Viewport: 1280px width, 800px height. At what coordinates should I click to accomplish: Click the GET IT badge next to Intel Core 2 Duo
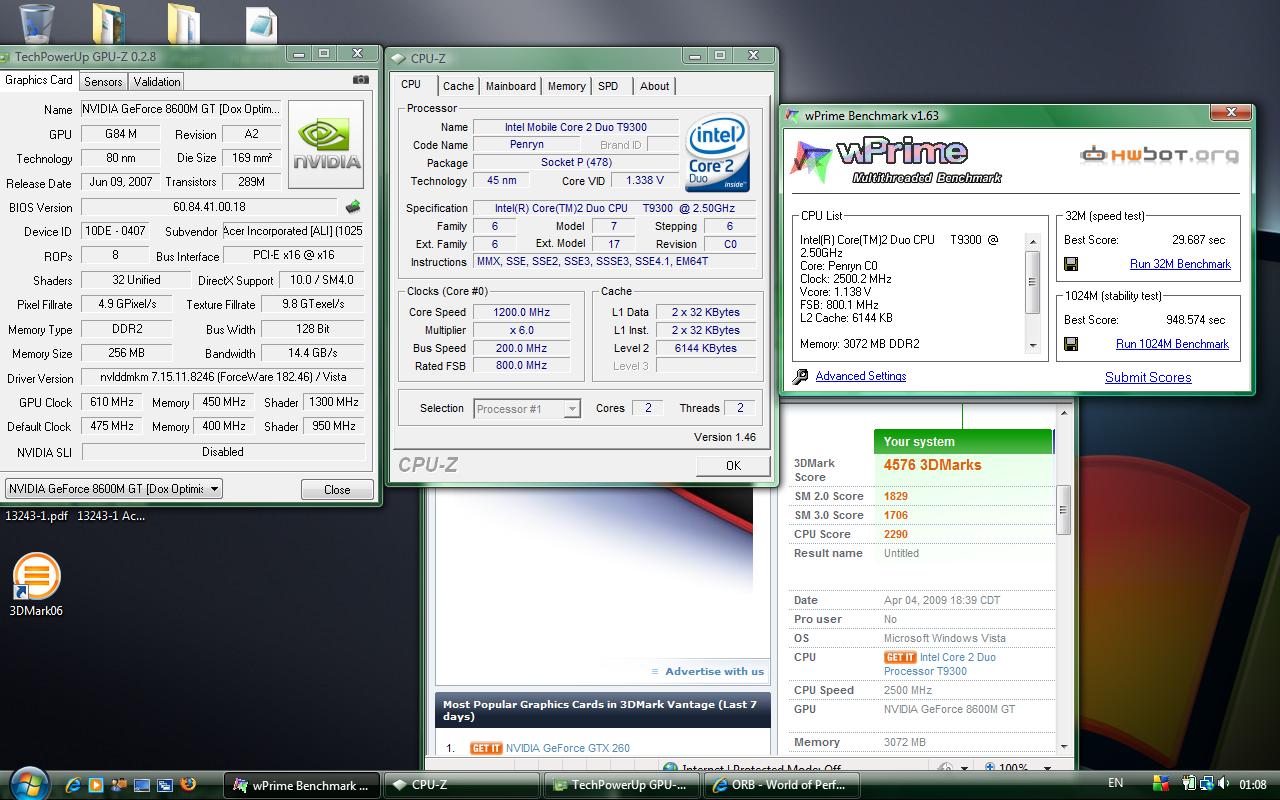click(900, 657)
